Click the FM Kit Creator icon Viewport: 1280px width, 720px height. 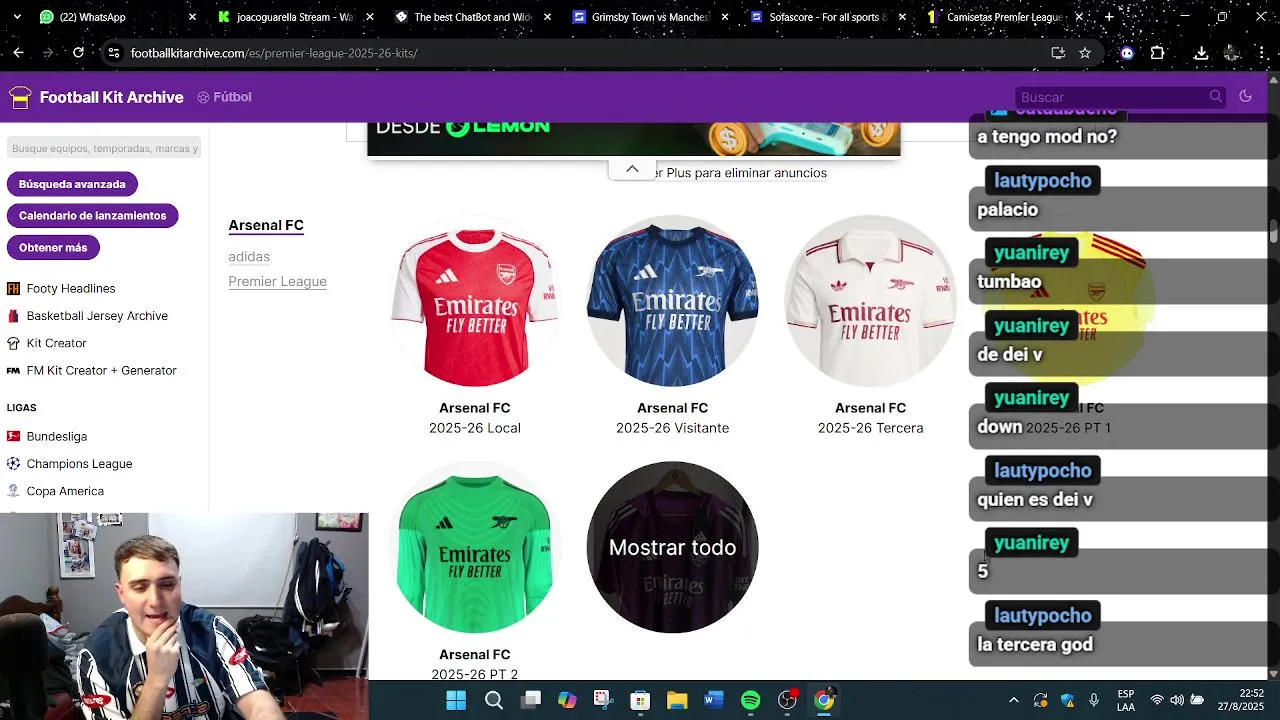13,370
